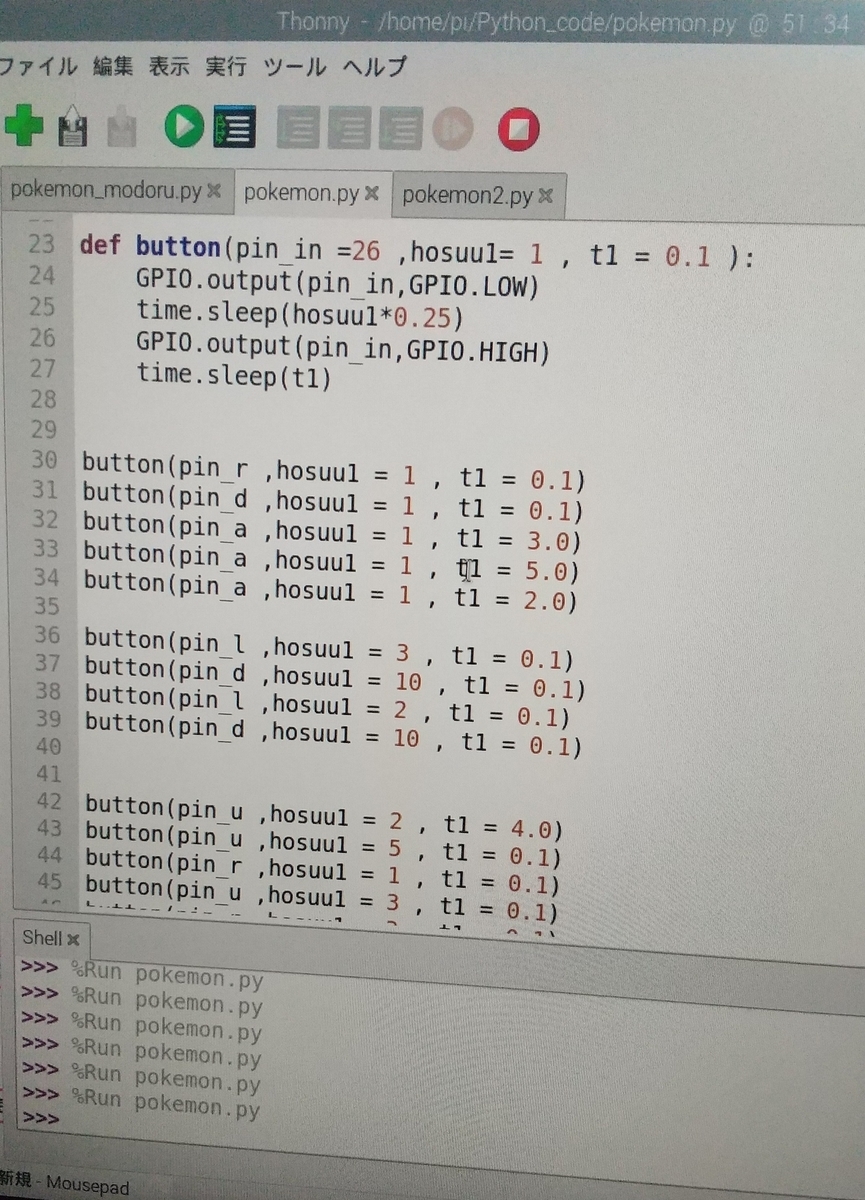Viewport: 865px width, 1200px height.
Task: Open the 表示 menu
Action: (x=168, y=67)
